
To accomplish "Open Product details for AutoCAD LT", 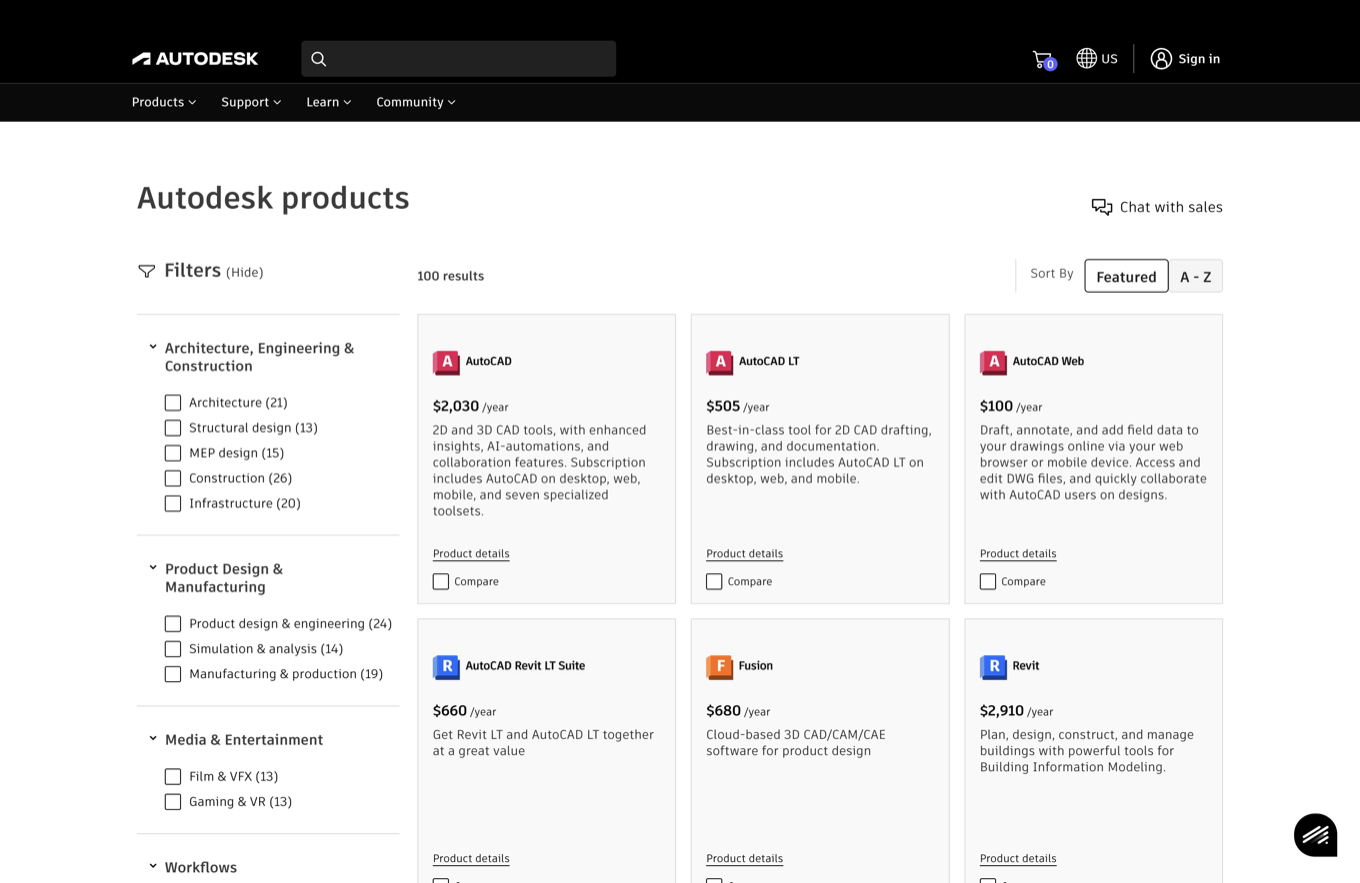I will [745, 554].
